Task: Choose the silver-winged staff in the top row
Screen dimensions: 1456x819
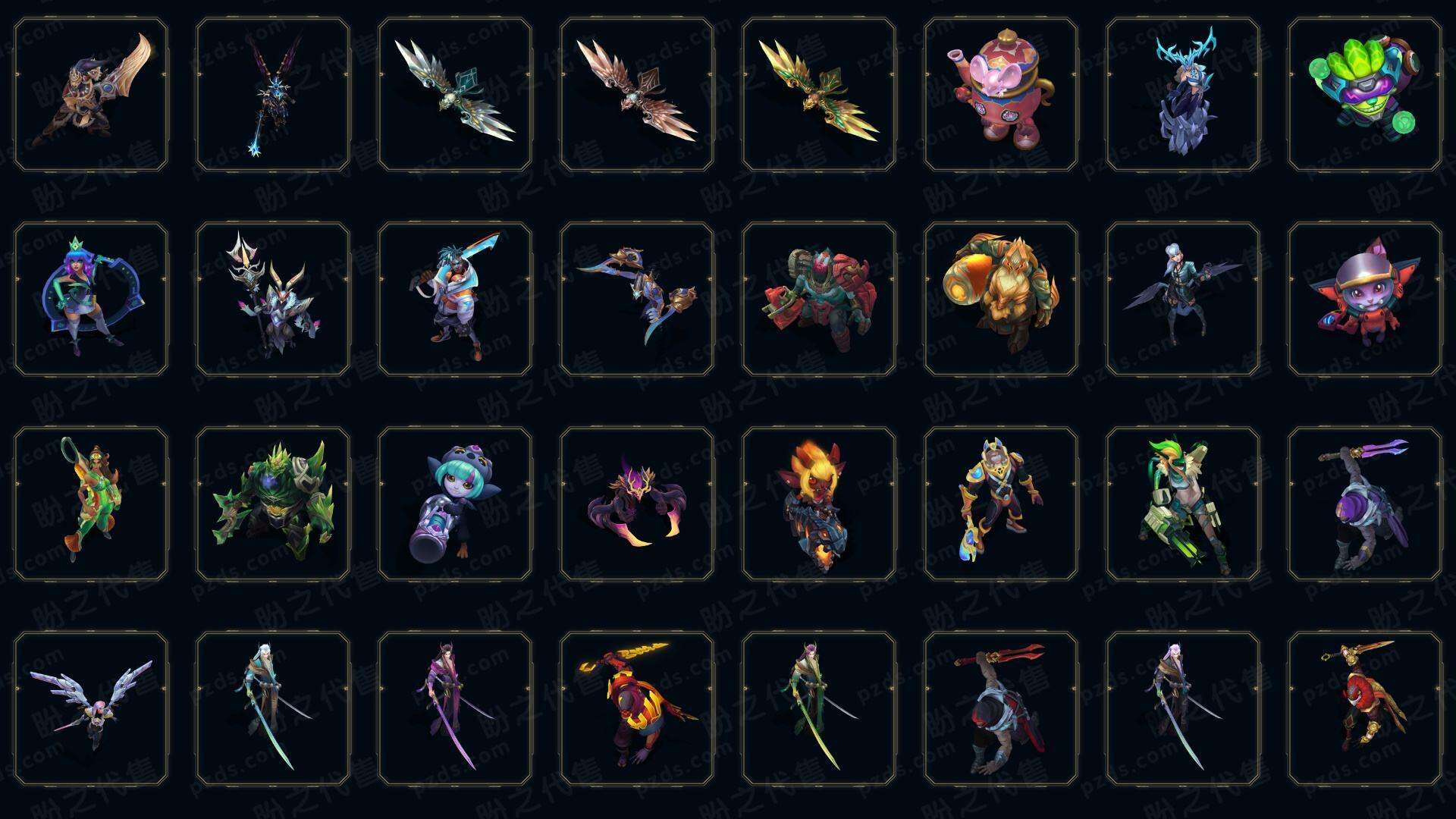Action: pos(455,94)
